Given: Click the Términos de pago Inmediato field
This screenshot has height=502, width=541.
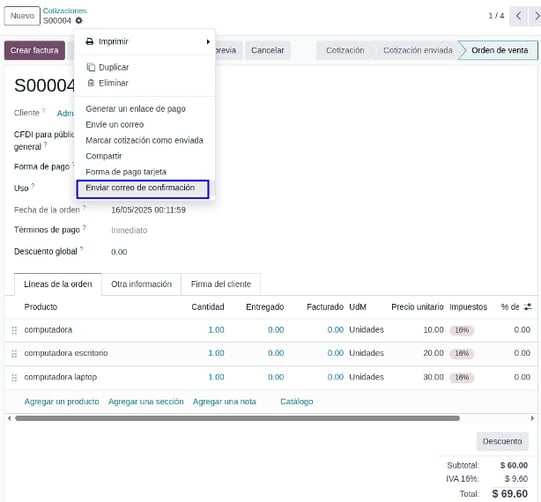Looking at the screenshot, I should 129,230.
